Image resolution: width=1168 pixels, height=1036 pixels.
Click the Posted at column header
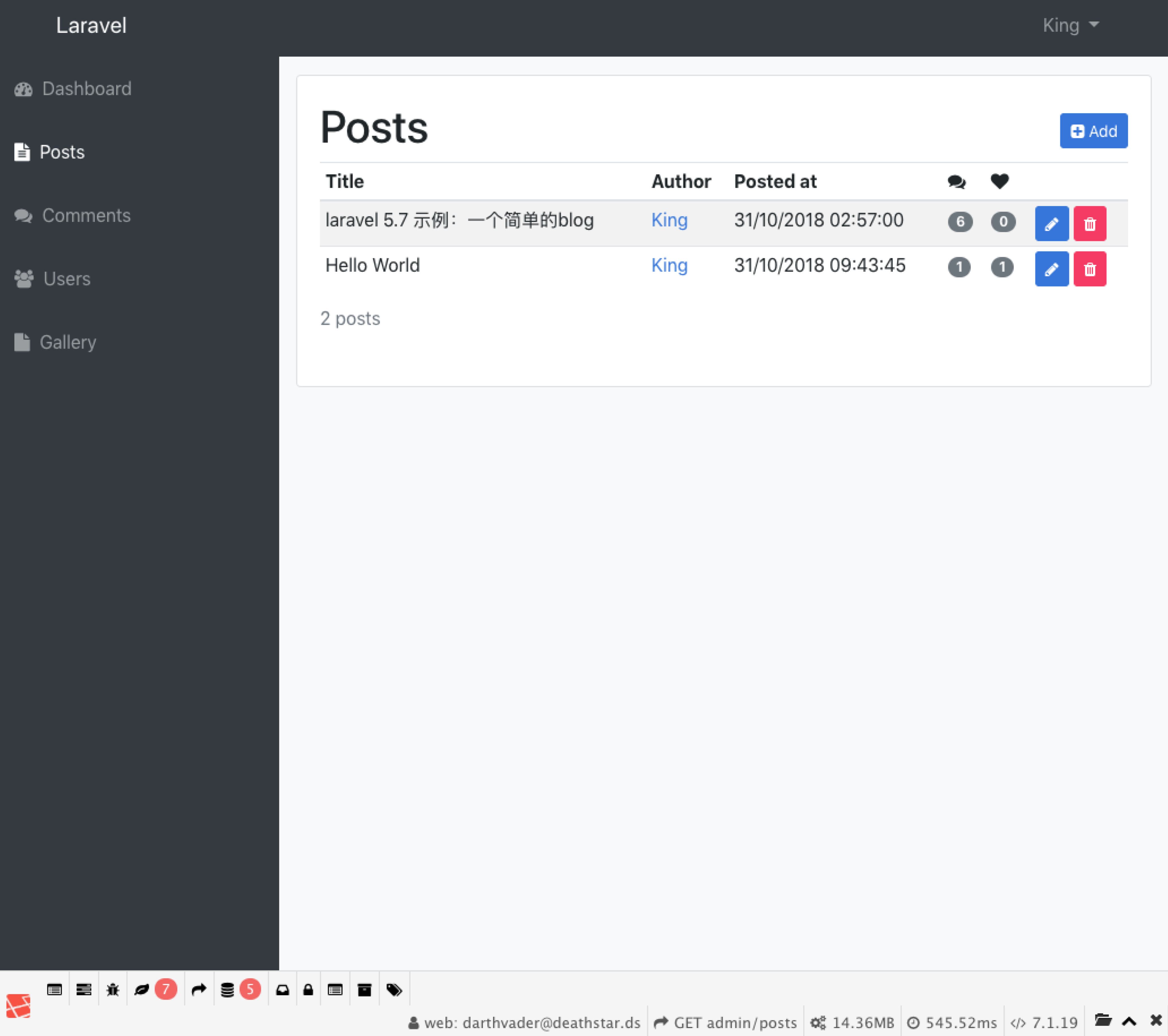(775, 181)
